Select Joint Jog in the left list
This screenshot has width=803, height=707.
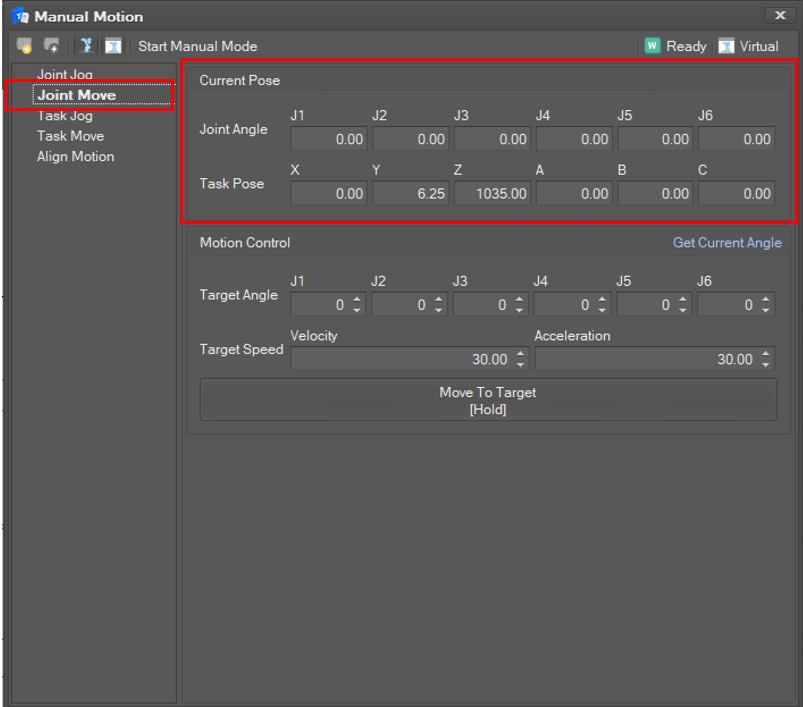[x=65, y=75]
